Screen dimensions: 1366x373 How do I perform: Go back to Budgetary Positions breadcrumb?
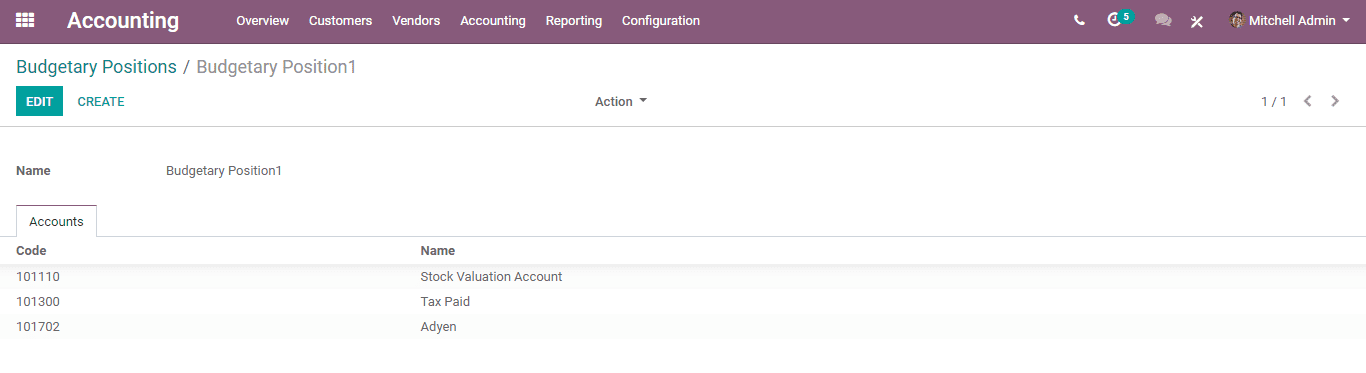click(x=96, y=67)
